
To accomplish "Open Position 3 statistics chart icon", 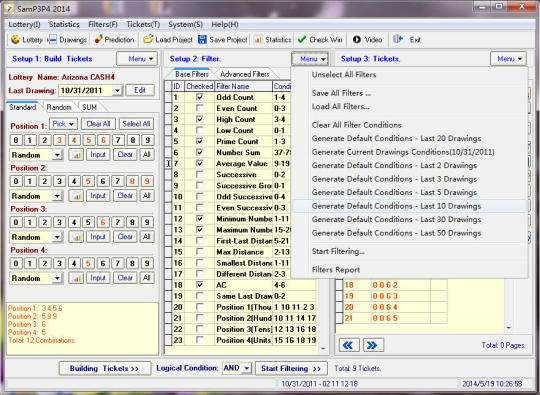I will point(76,237).
